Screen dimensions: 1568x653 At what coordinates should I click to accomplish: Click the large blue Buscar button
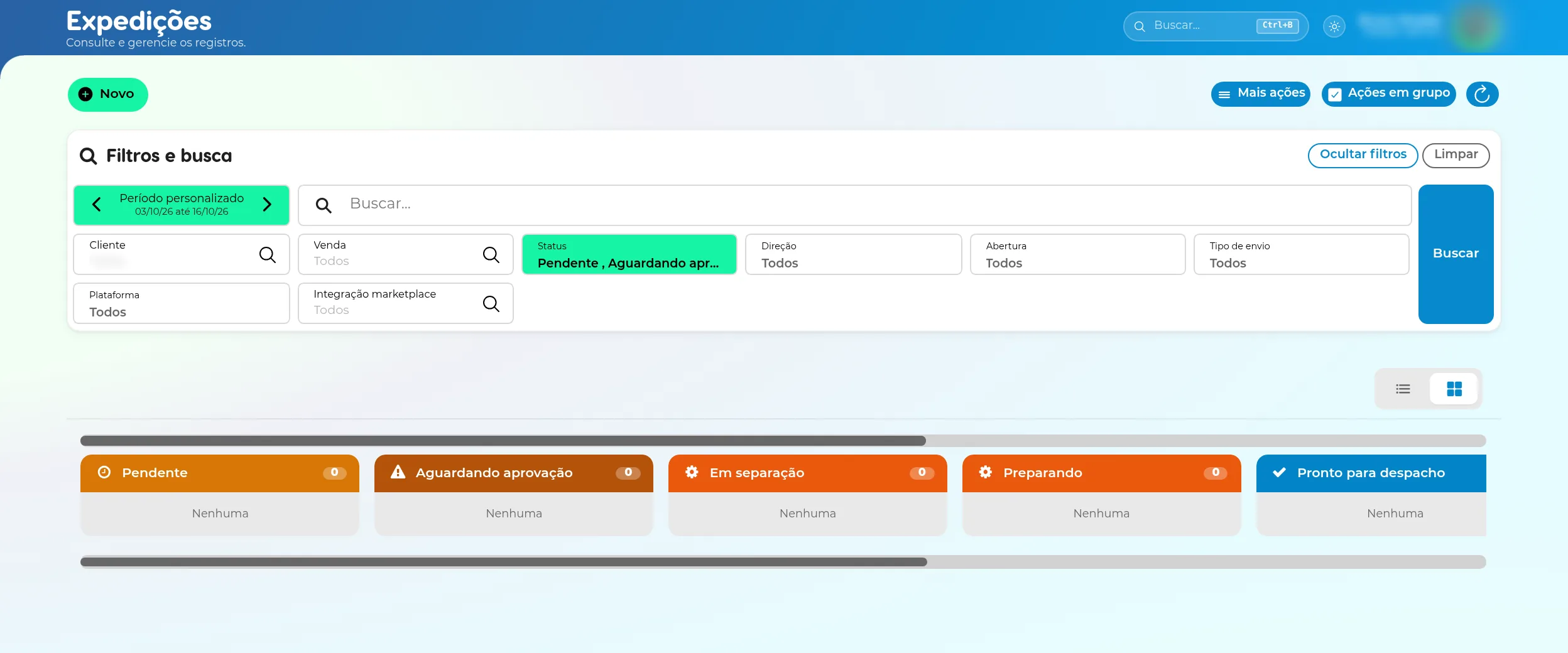(x=1456, y=254)
